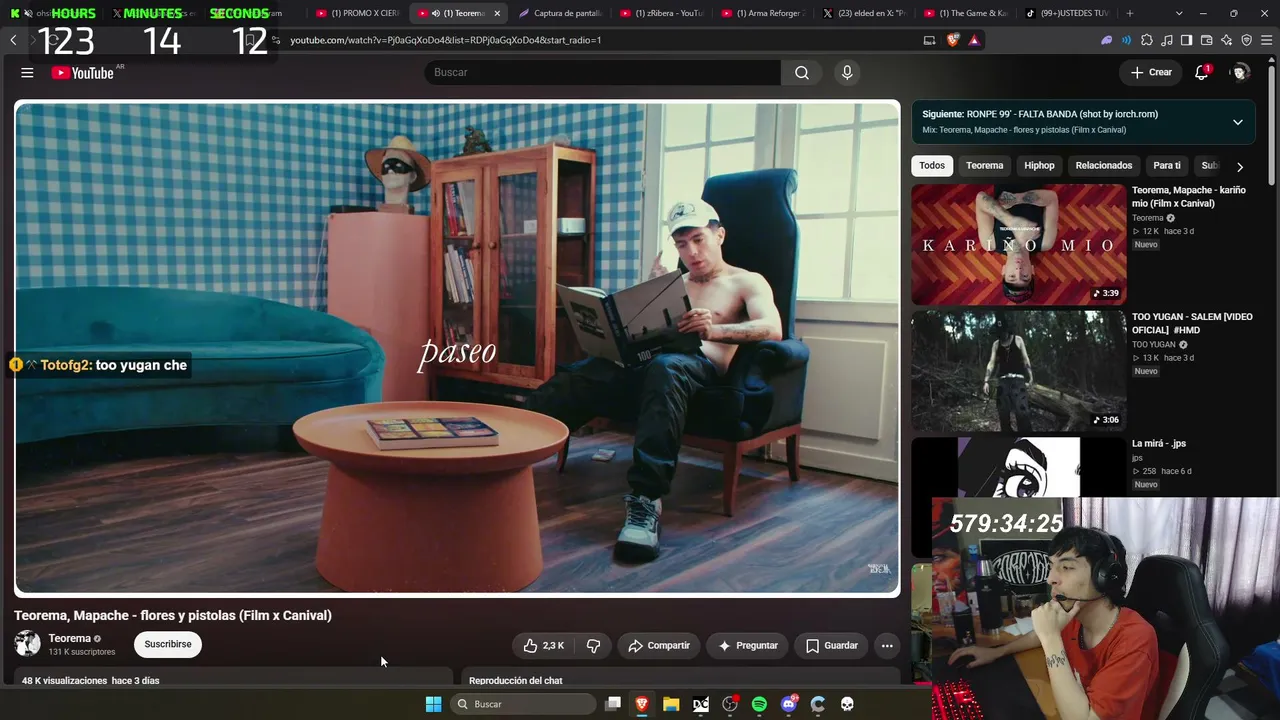
Task: Dislike the video with thumbs down
Action: click(593, 646)
